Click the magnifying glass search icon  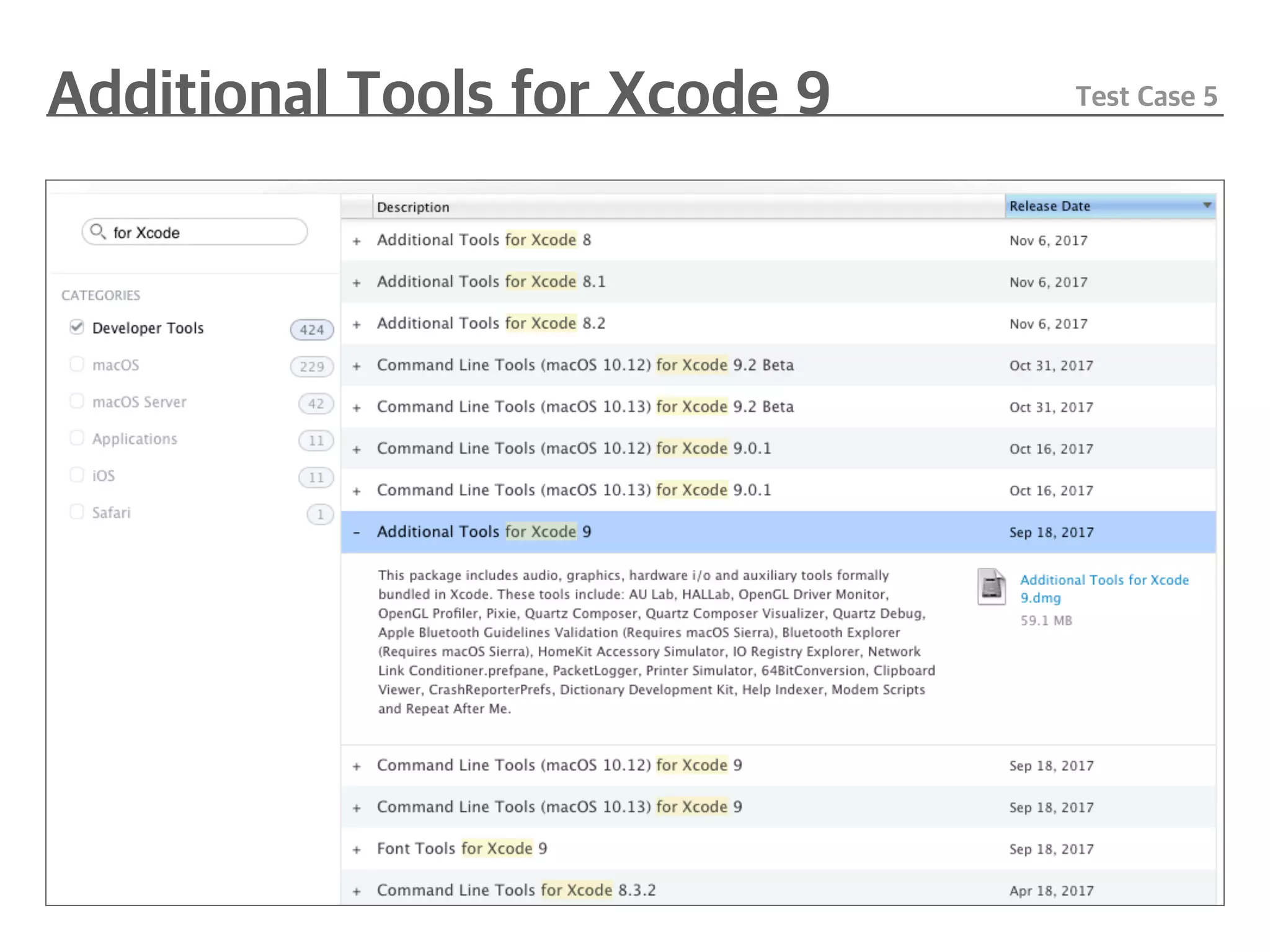(x=97, y=232)
